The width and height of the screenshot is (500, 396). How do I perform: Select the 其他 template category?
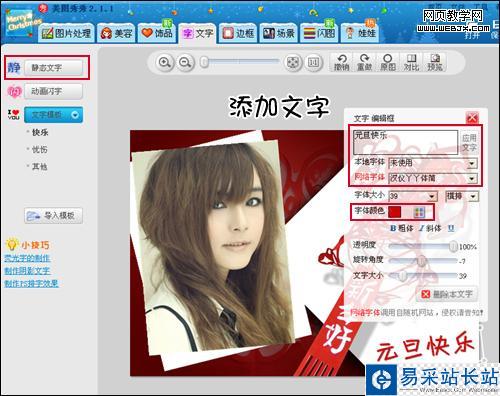(40, 166)
